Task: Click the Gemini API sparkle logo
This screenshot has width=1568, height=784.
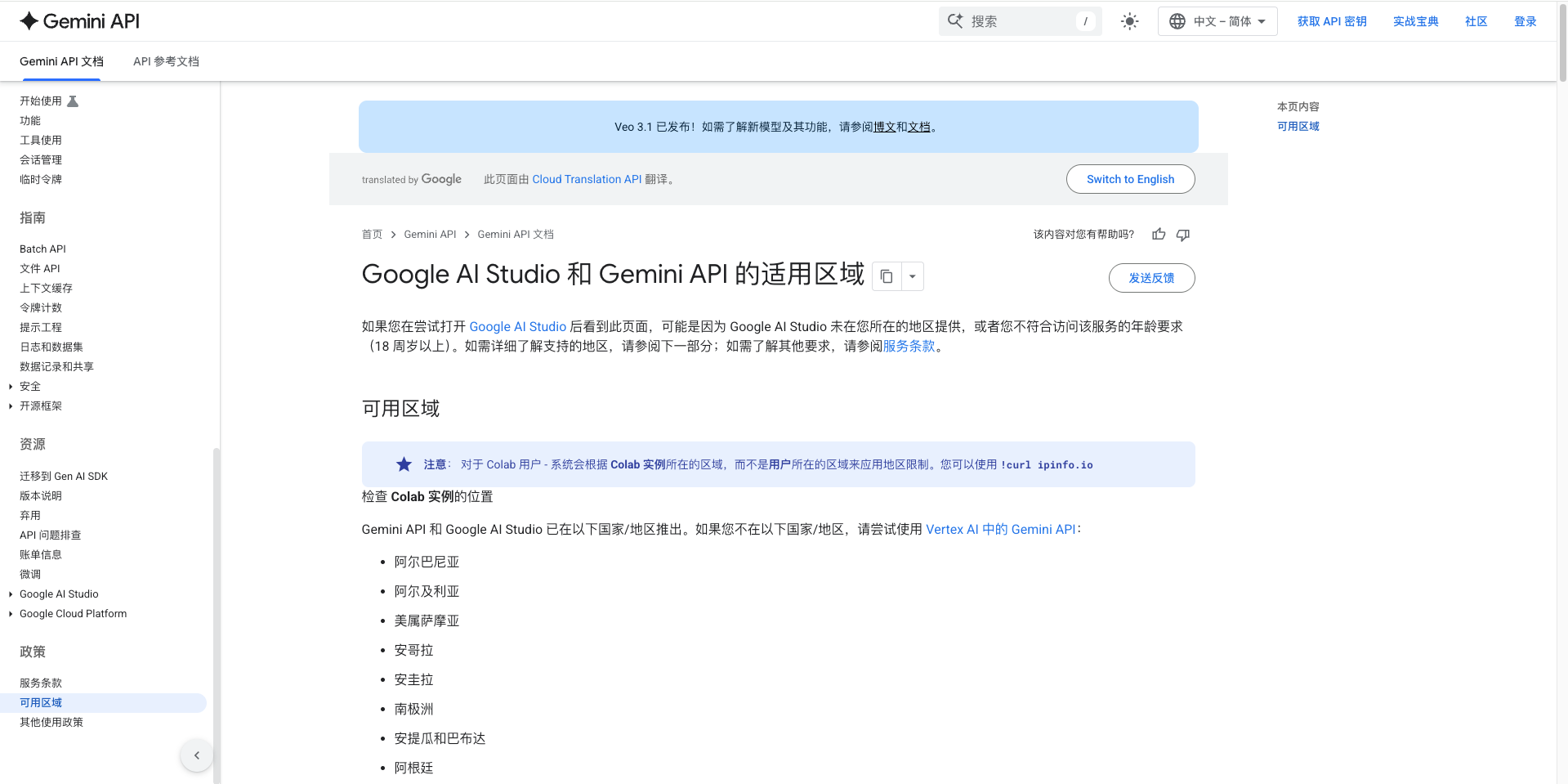Action: click(29, 20)
